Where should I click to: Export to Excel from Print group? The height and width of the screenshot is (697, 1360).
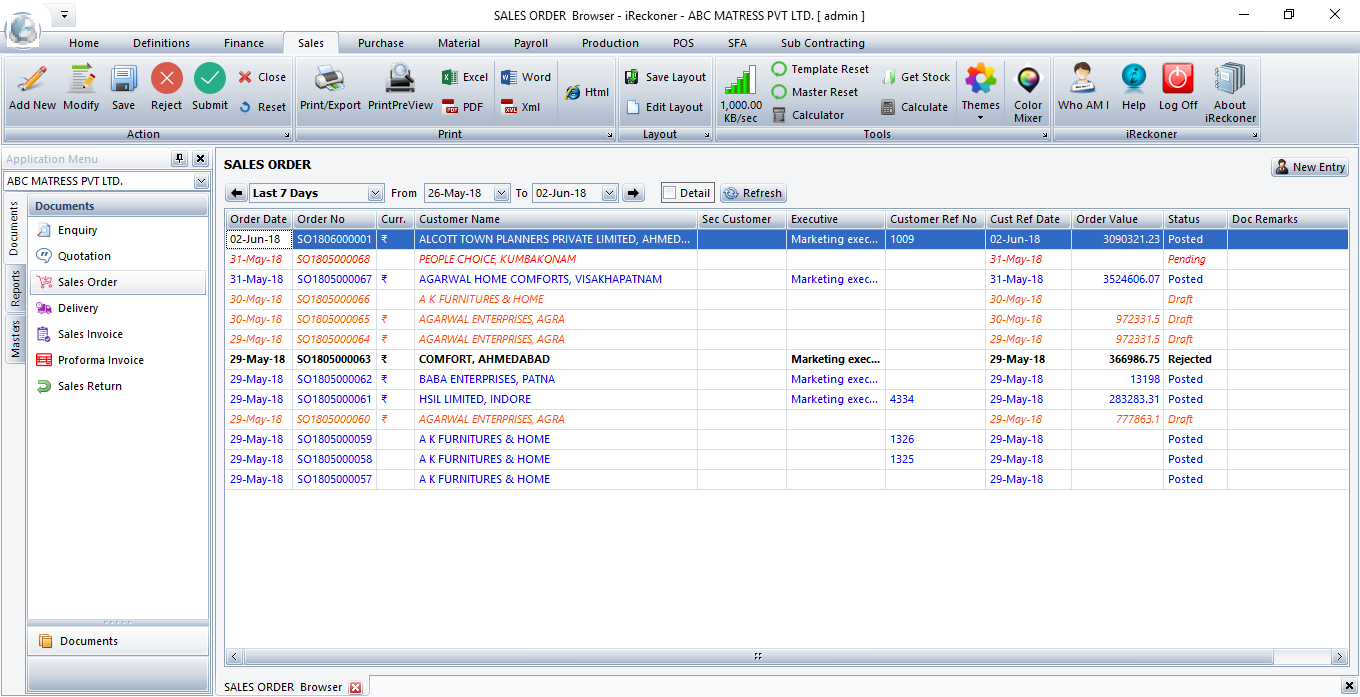[x=465, y=77]
